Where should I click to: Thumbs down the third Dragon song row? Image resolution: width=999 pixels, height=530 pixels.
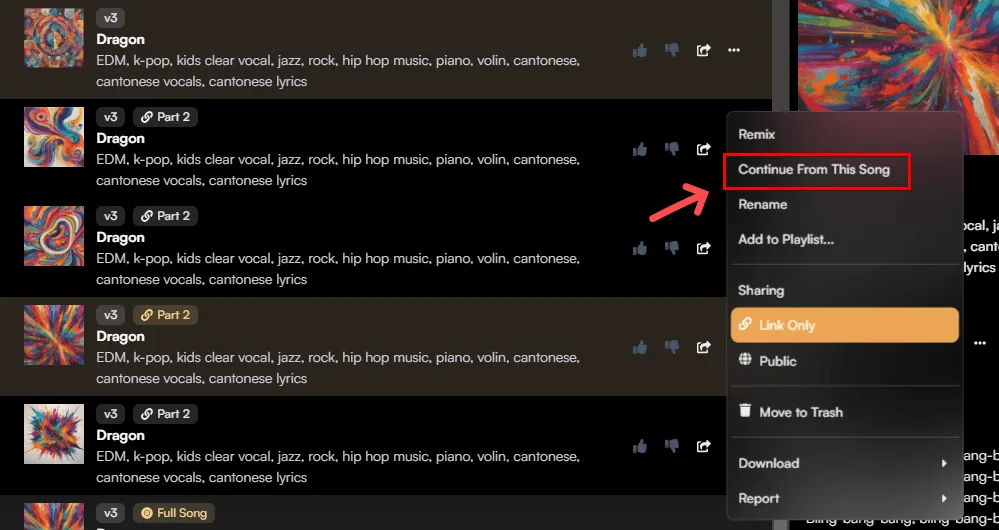(672, 248)
